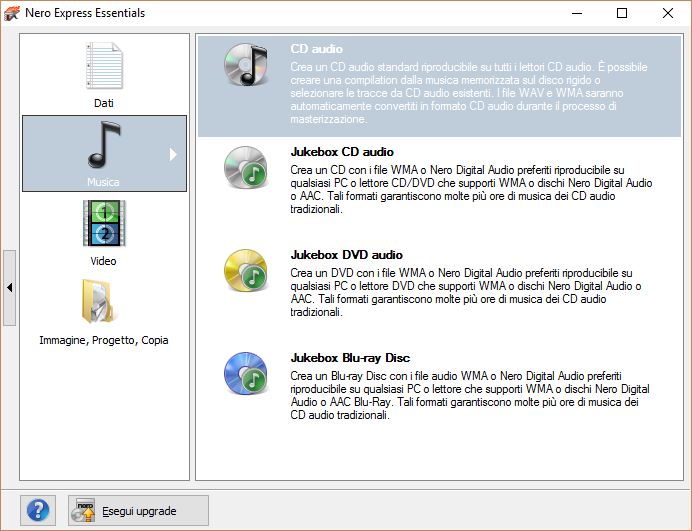Click Jukebox DVD audio description 'Crea un DVD con i file'
Viewport: 692px width, 531px height.
point(466,292)
